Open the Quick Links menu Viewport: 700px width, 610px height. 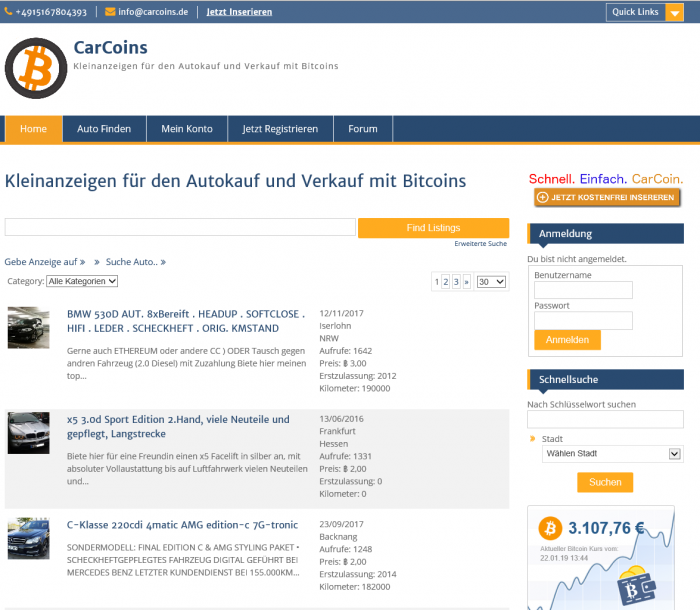[x=645, y=13]
